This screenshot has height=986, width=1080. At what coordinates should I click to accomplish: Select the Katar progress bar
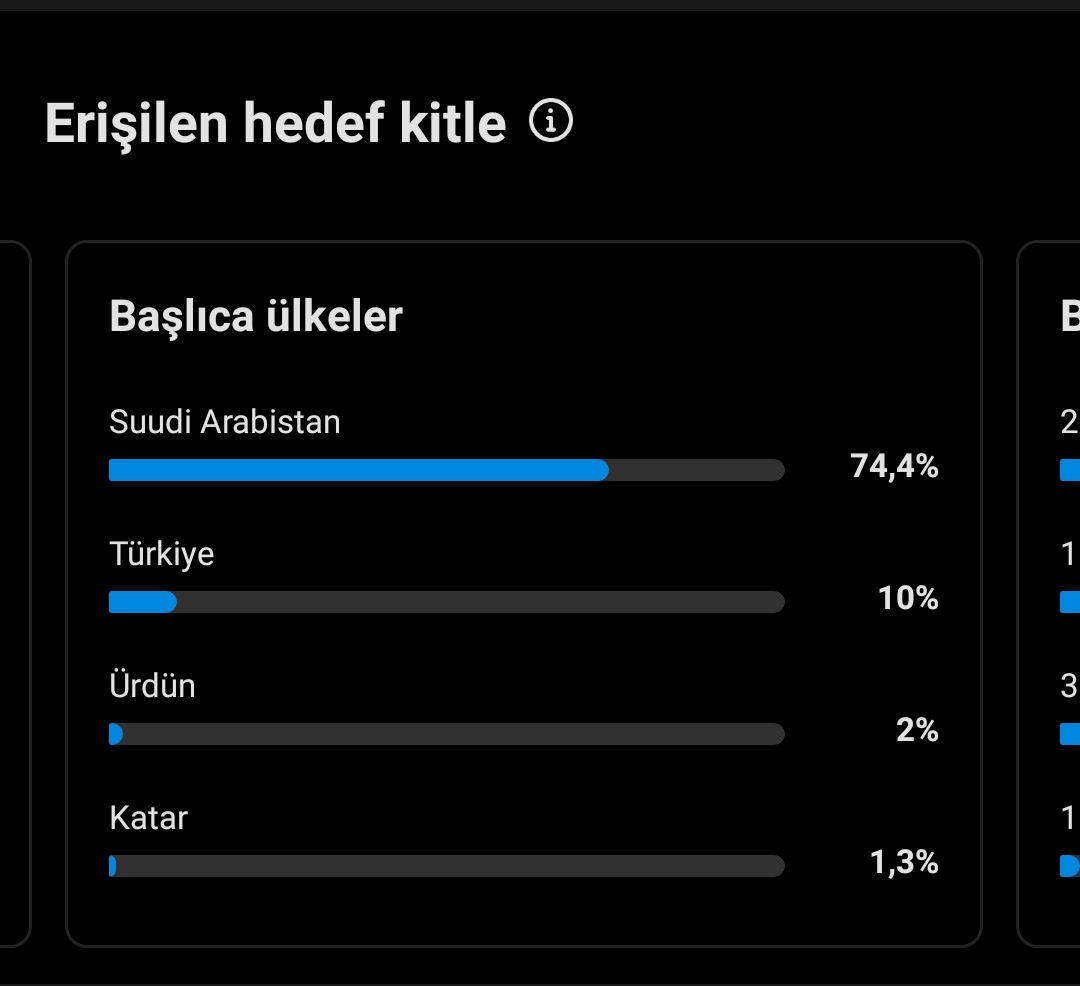point(446,866)
